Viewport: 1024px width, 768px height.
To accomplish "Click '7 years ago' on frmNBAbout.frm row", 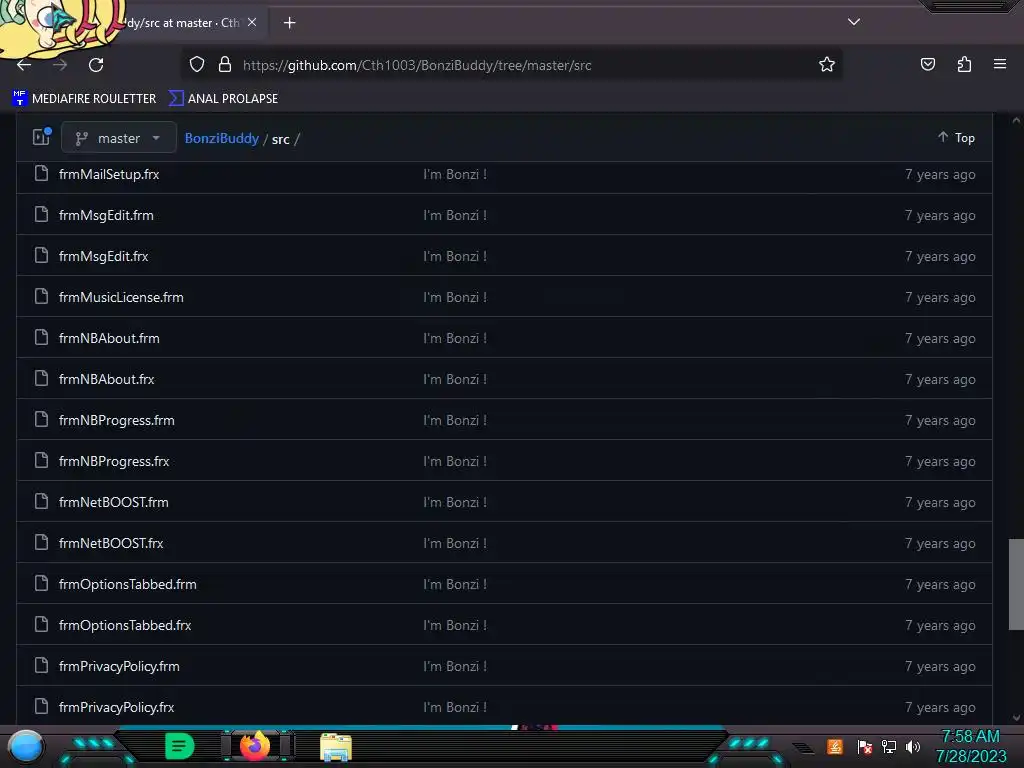I will [940, 338].
